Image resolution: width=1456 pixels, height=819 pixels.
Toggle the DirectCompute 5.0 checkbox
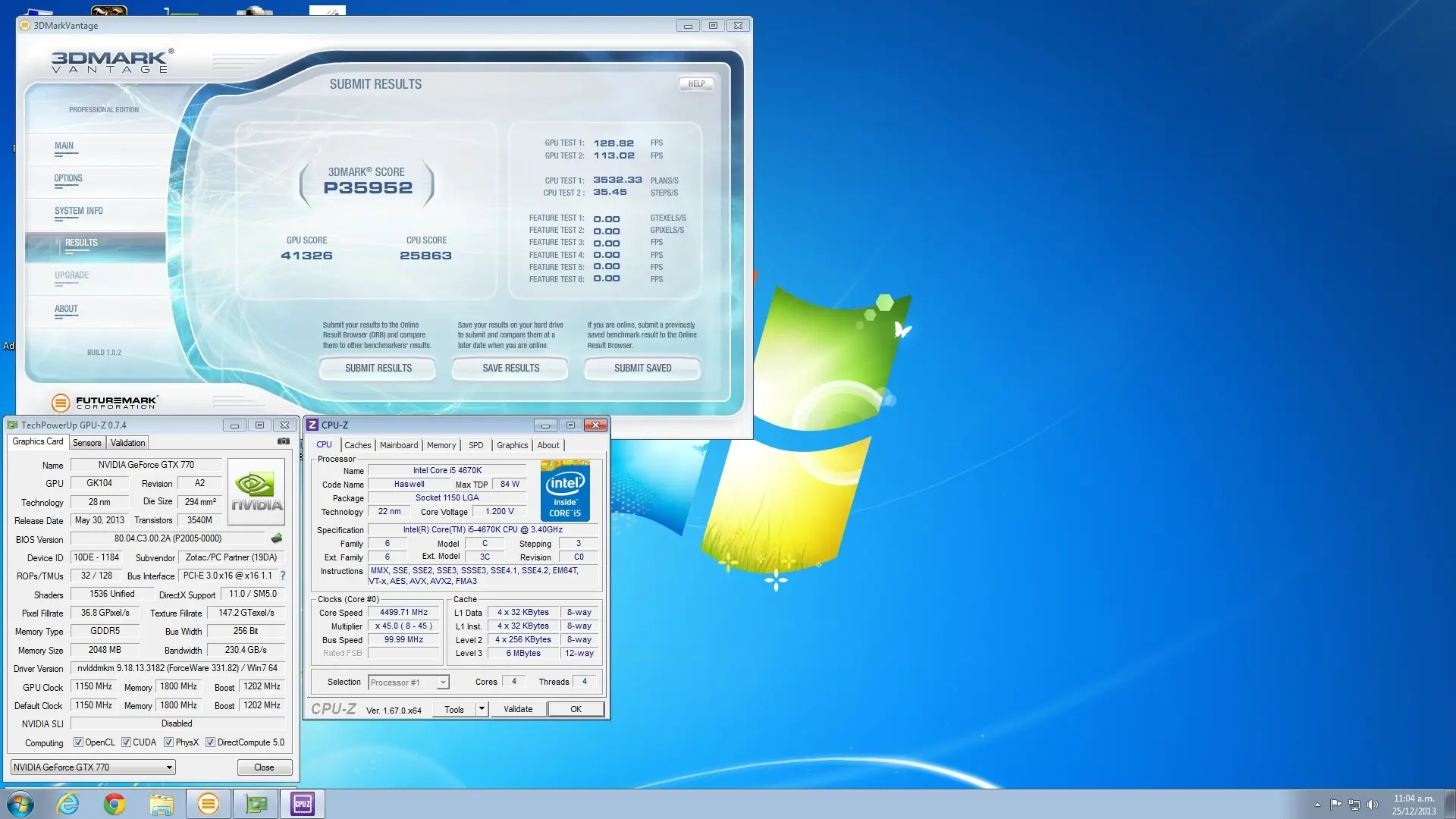point(210,742)
